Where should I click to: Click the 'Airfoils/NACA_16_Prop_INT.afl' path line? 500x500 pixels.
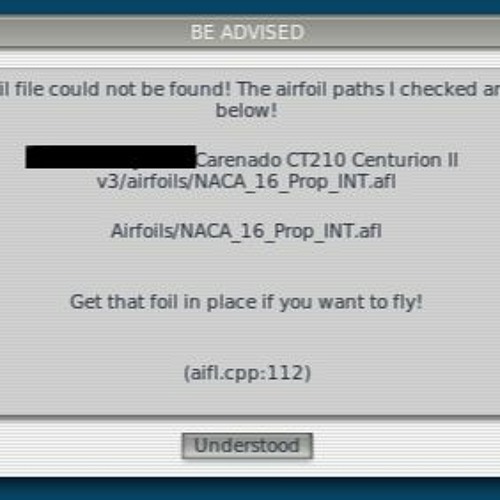point(246,231)
